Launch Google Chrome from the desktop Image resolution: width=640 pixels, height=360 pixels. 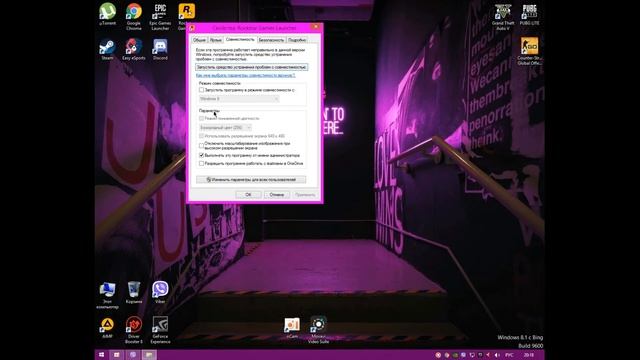(x=133, y=16)
